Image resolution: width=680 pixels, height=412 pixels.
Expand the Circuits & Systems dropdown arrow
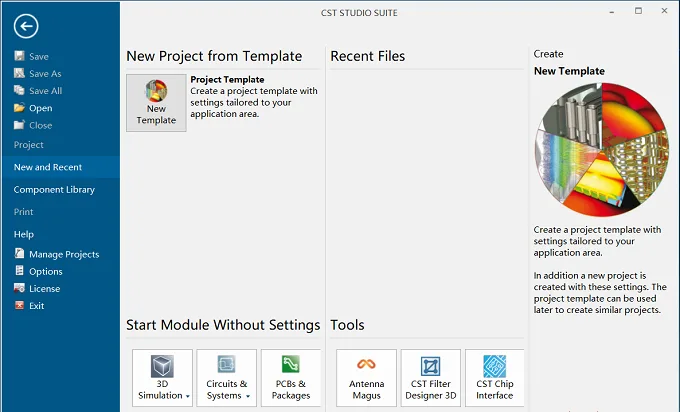point(248,396)
